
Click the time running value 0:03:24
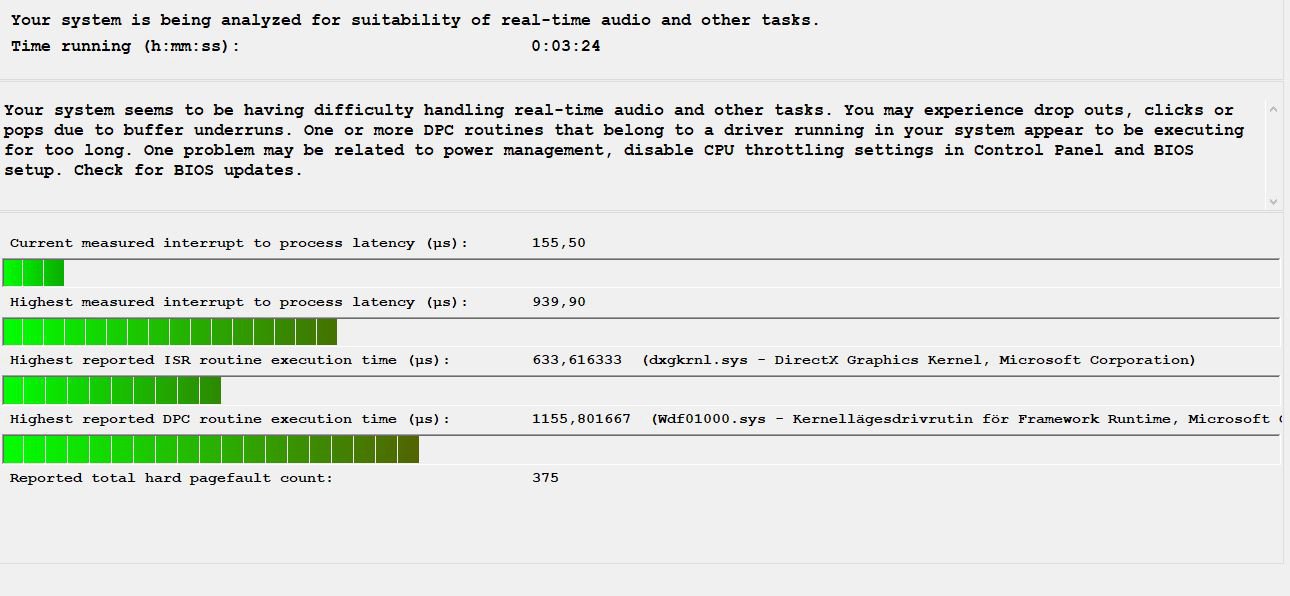566,46
